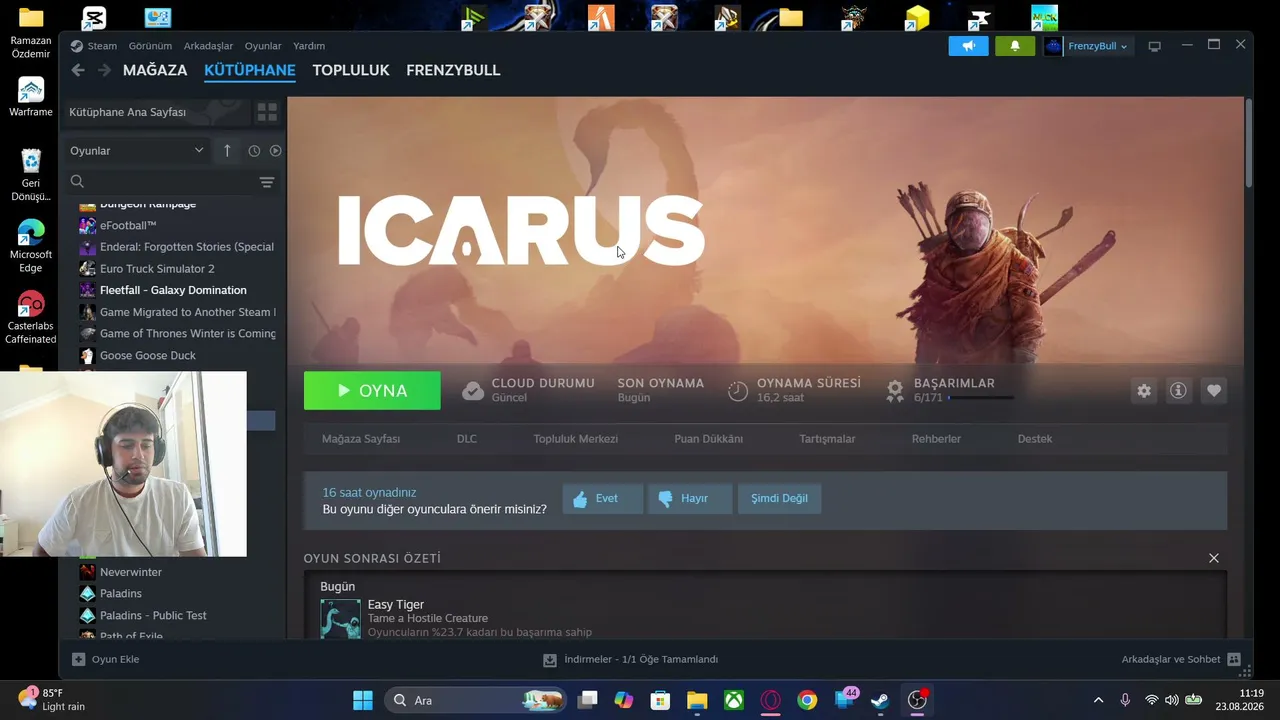The image size is (1280, 720).
Task: Click the Cloud status icon
Action: (x=473, y=391)
